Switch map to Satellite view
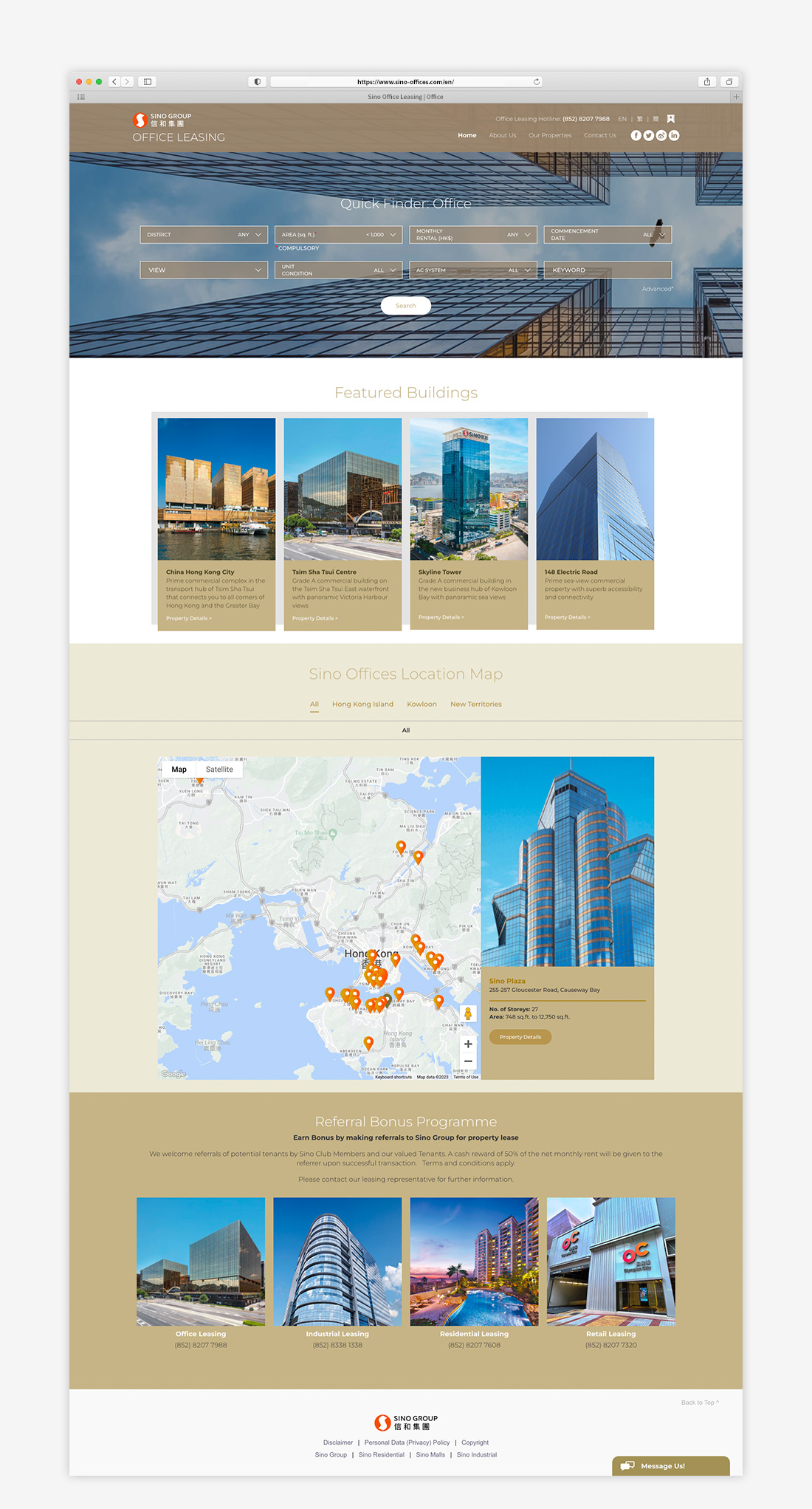Viewport: 812px width, 1509px height. point(219,769)
